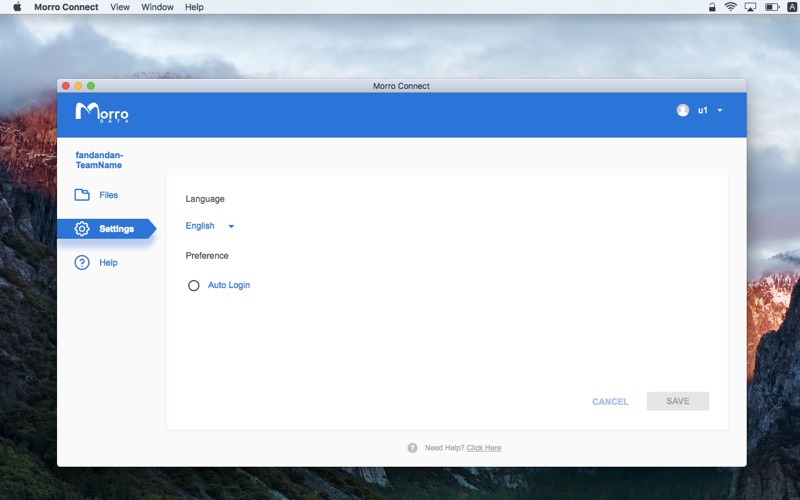Open the Files section folder icon
The image size is (800, 500).
coord(82,195)
